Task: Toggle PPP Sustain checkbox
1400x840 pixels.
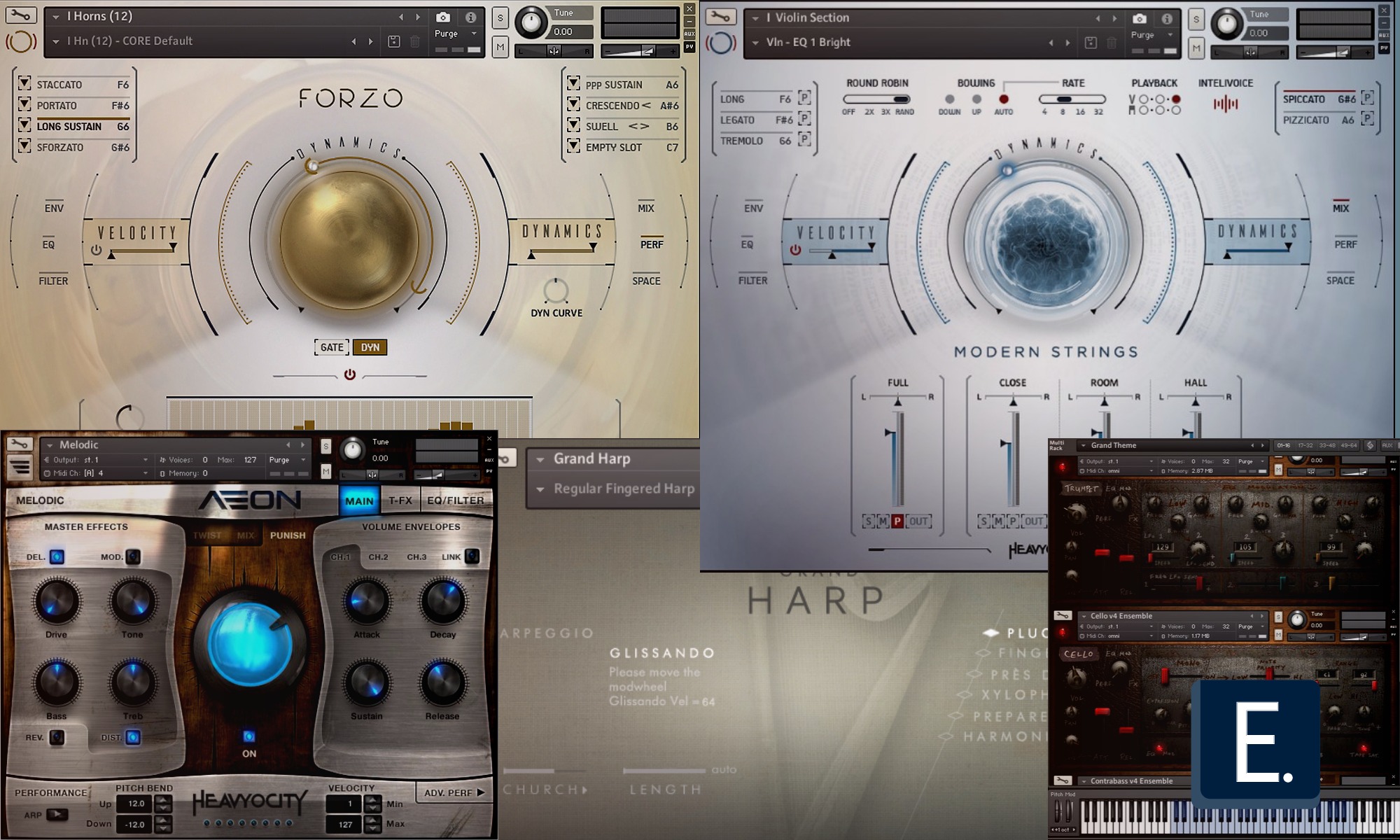Action: point(573,83)
